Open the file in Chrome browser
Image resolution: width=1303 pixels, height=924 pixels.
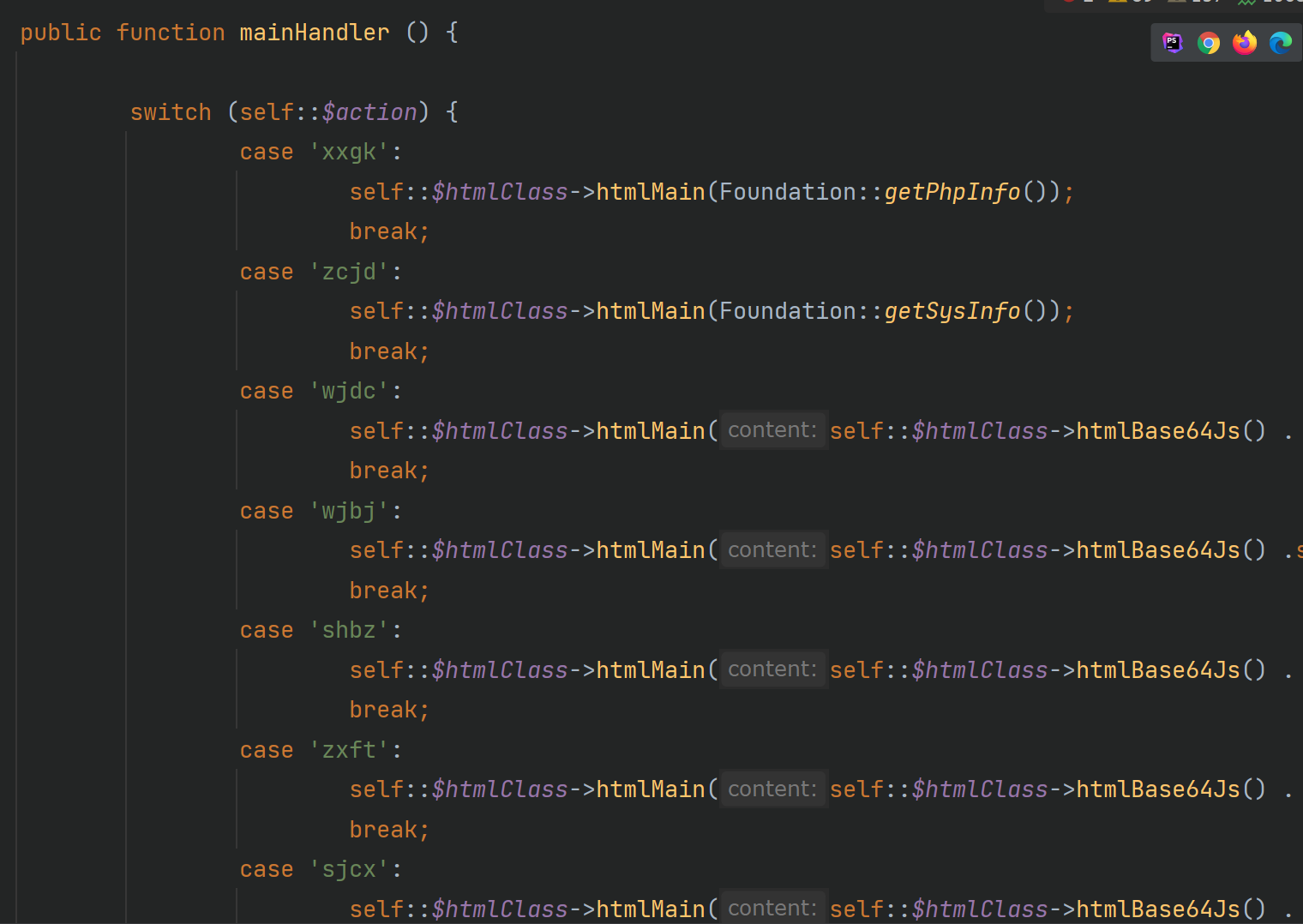(1209, 43)
